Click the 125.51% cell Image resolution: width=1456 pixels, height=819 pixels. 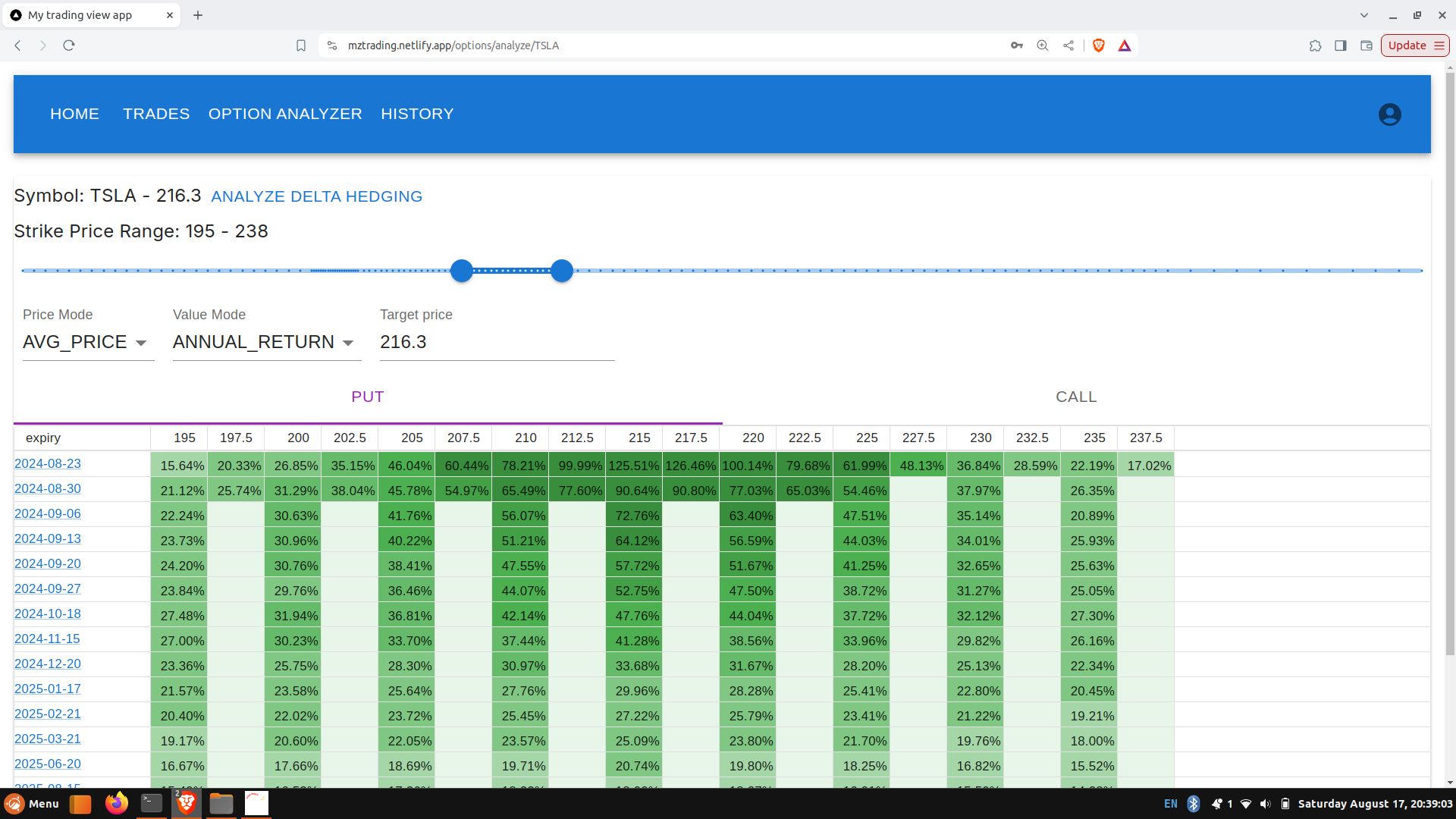pos(634,465)
